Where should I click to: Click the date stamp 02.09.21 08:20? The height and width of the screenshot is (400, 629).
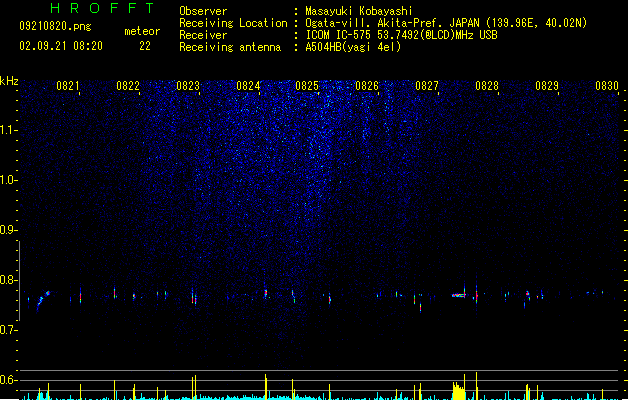pos(61,46)
